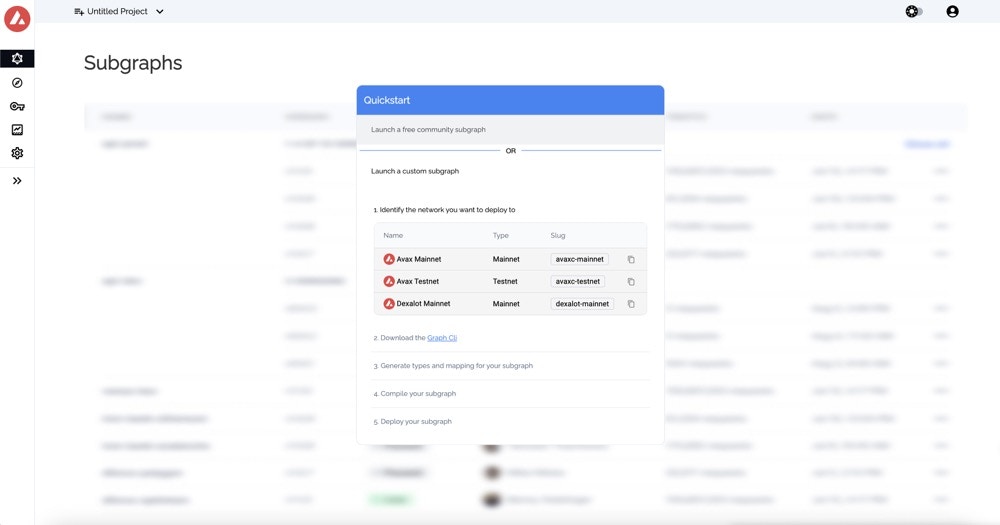
Task: Click the Subgraphs page heading
Action: click(133, 63)
